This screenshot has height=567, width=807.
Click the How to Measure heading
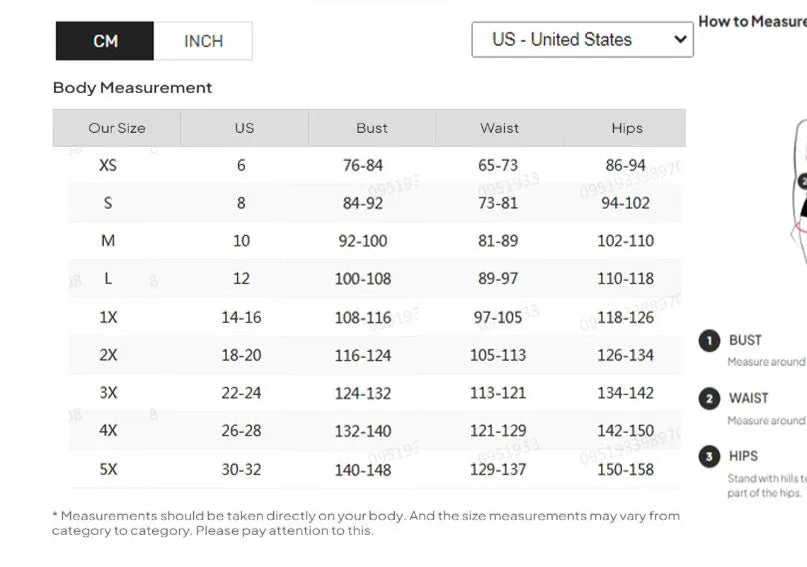(752, 21)
